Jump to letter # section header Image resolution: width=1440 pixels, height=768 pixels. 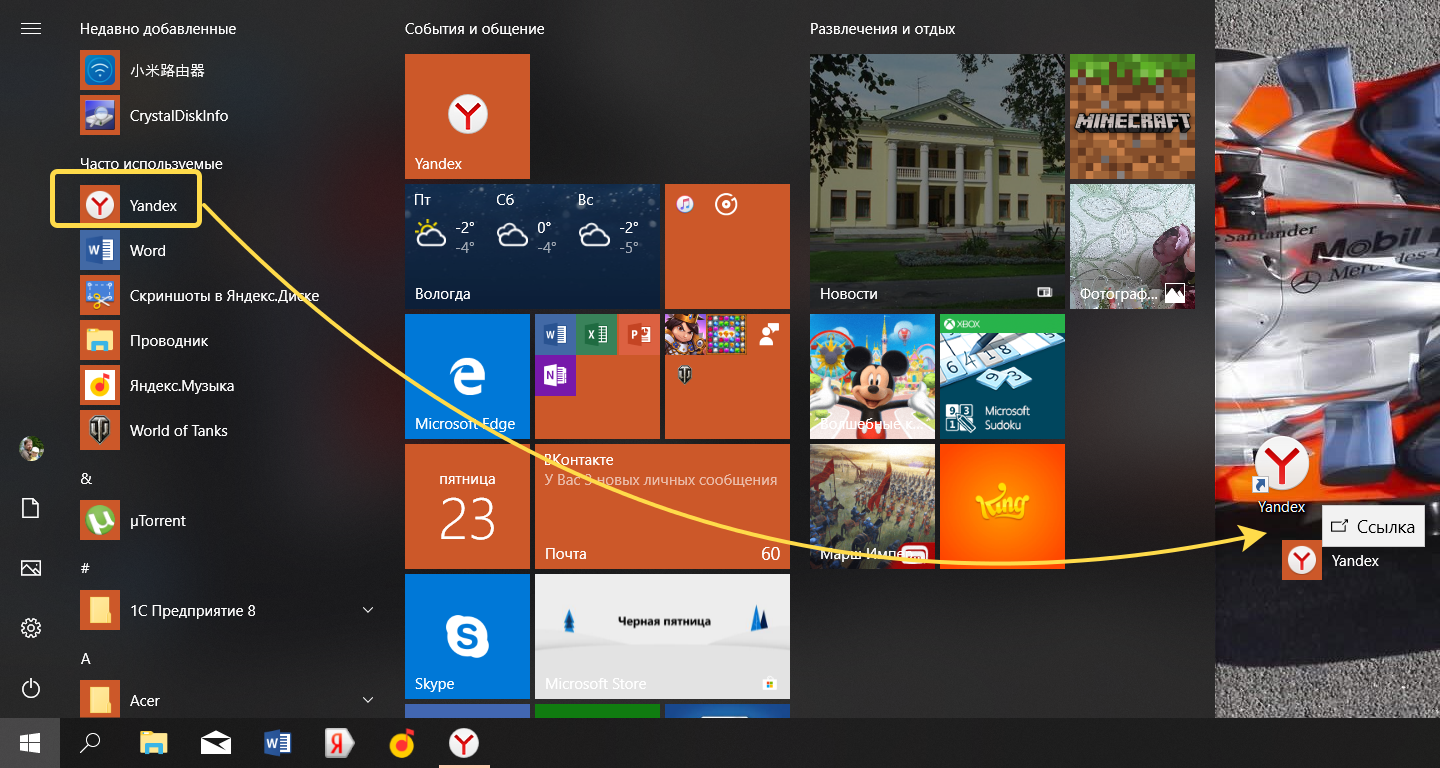pos(85,568)
